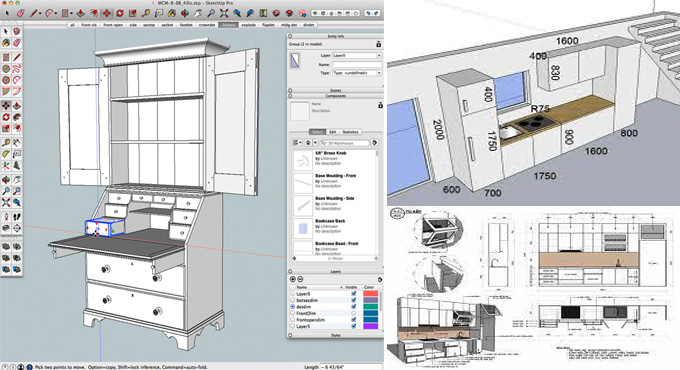The image size is (680, 370).
Task: Open the Type dropdown in Entity Info
Action: [357, 73]
